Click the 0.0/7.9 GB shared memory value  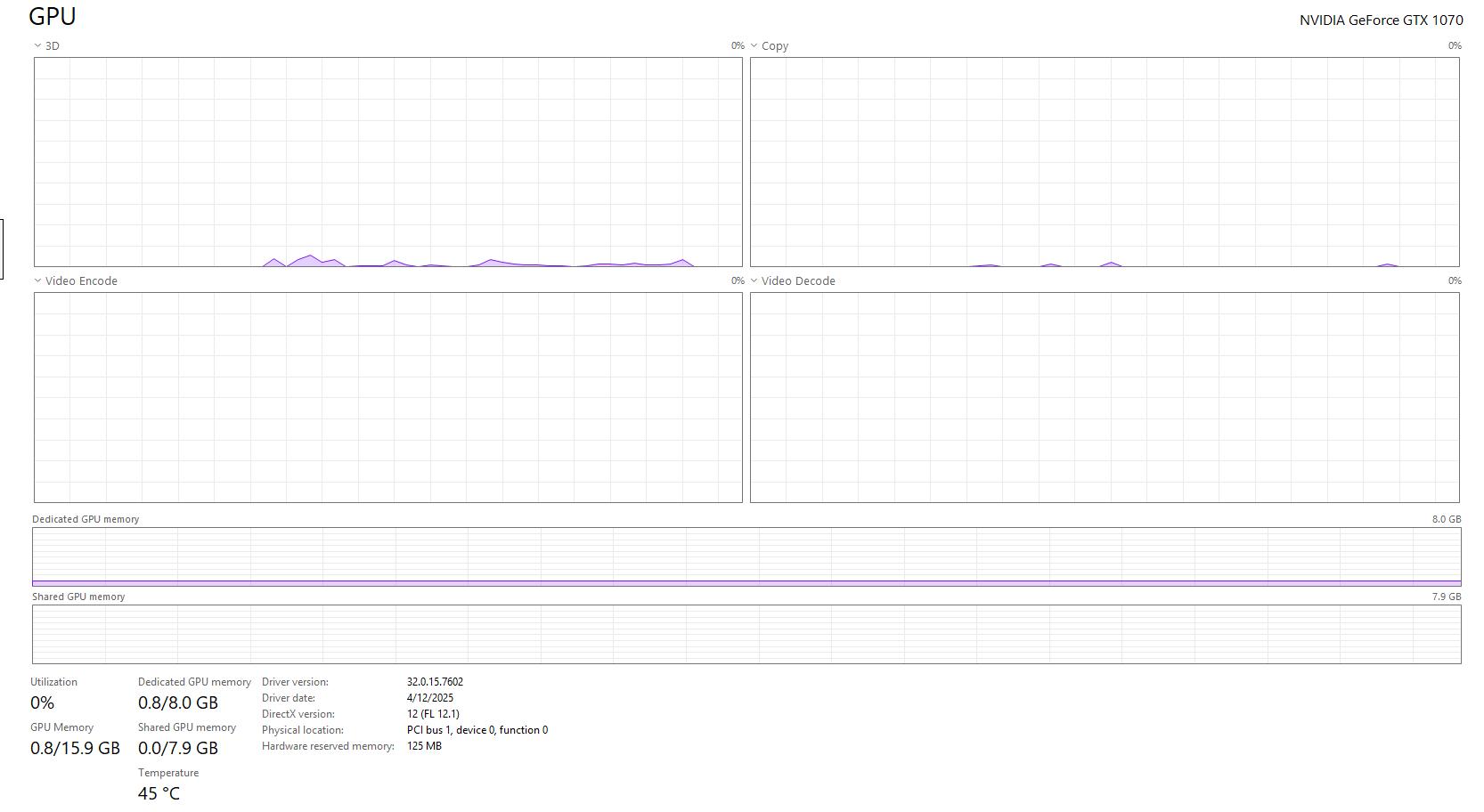[177, 748]
